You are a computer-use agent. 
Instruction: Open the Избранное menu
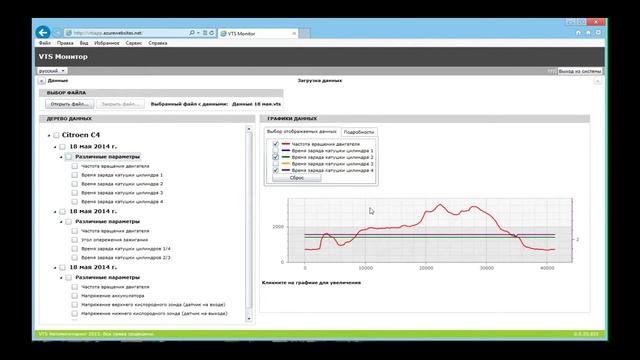[107, 43]
